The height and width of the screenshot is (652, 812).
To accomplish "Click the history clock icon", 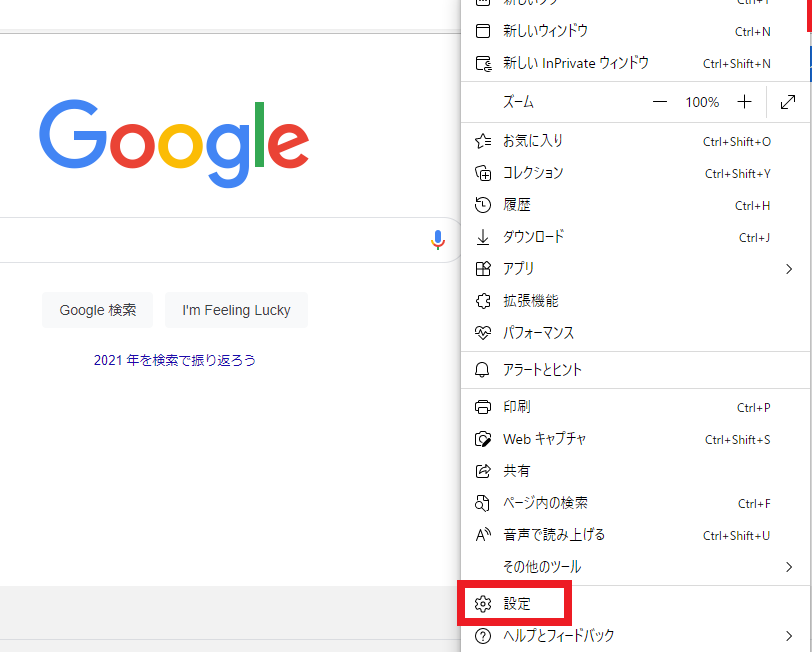I will coord(483,205).
